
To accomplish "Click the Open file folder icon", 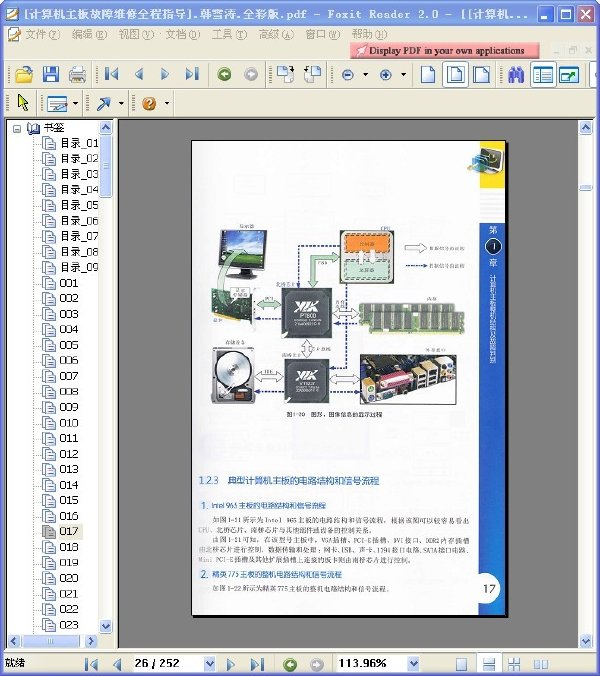I will click(x=24, y=75).
